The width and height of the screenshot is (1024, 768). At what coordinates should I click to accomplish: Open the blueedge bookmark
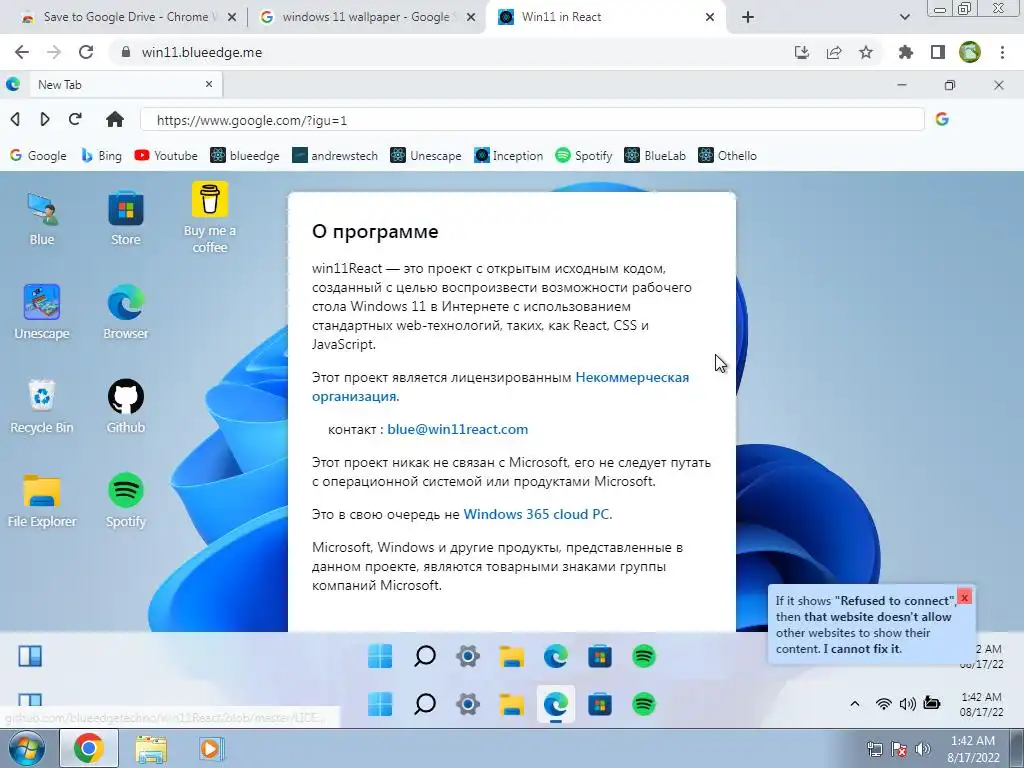[x=245, y=155]
